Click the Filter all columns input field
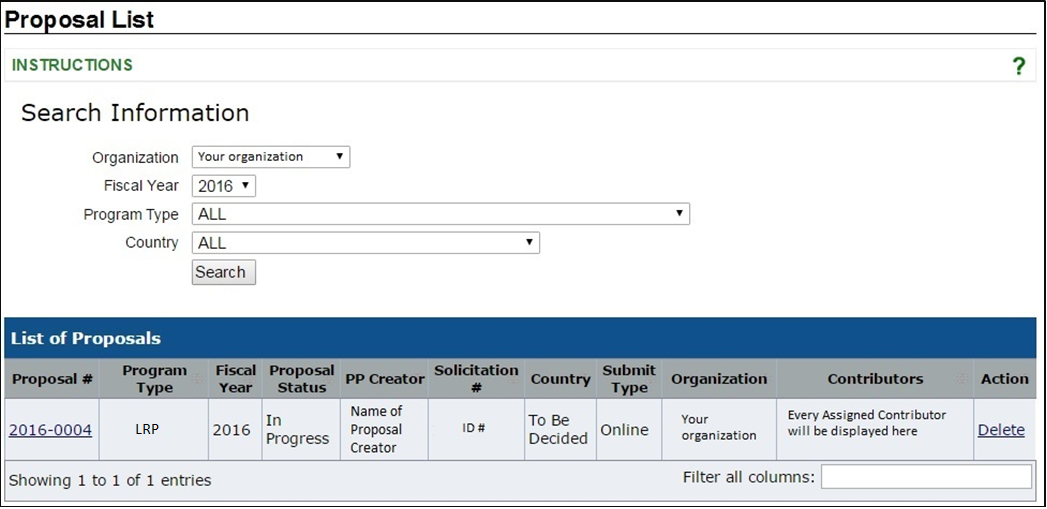 (x=926, y=477)
